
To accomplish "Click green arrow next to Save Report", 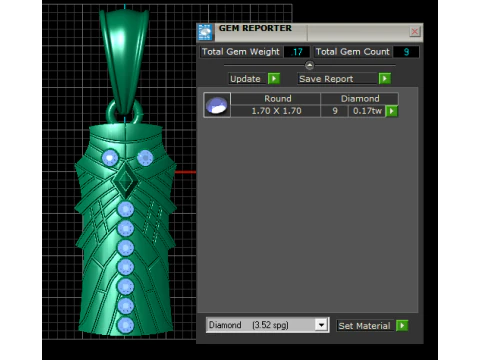I will [385, 79].
